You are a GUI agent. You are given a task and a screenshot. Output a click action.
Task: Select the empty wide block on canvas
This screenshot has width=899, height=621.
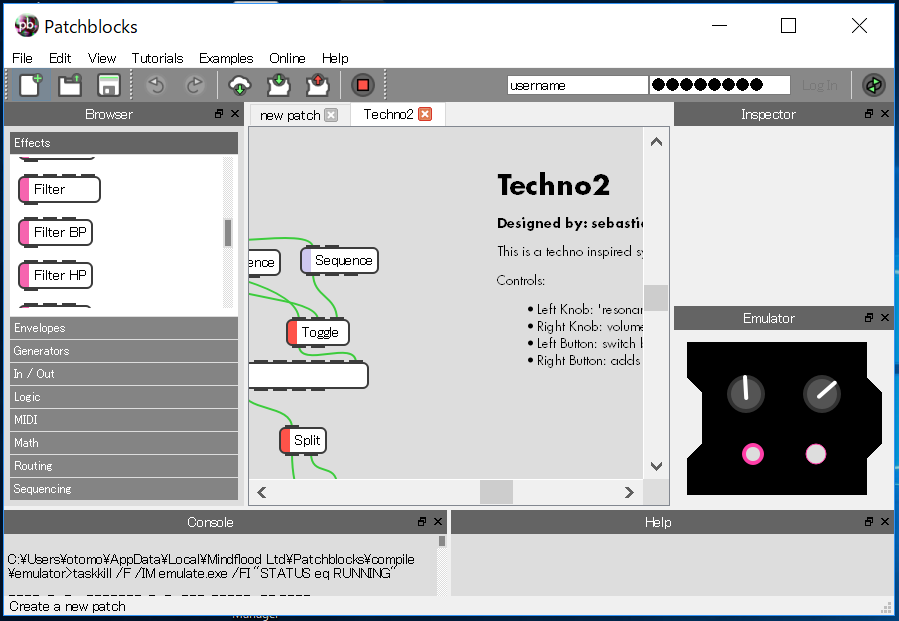[x=308, y=376]
